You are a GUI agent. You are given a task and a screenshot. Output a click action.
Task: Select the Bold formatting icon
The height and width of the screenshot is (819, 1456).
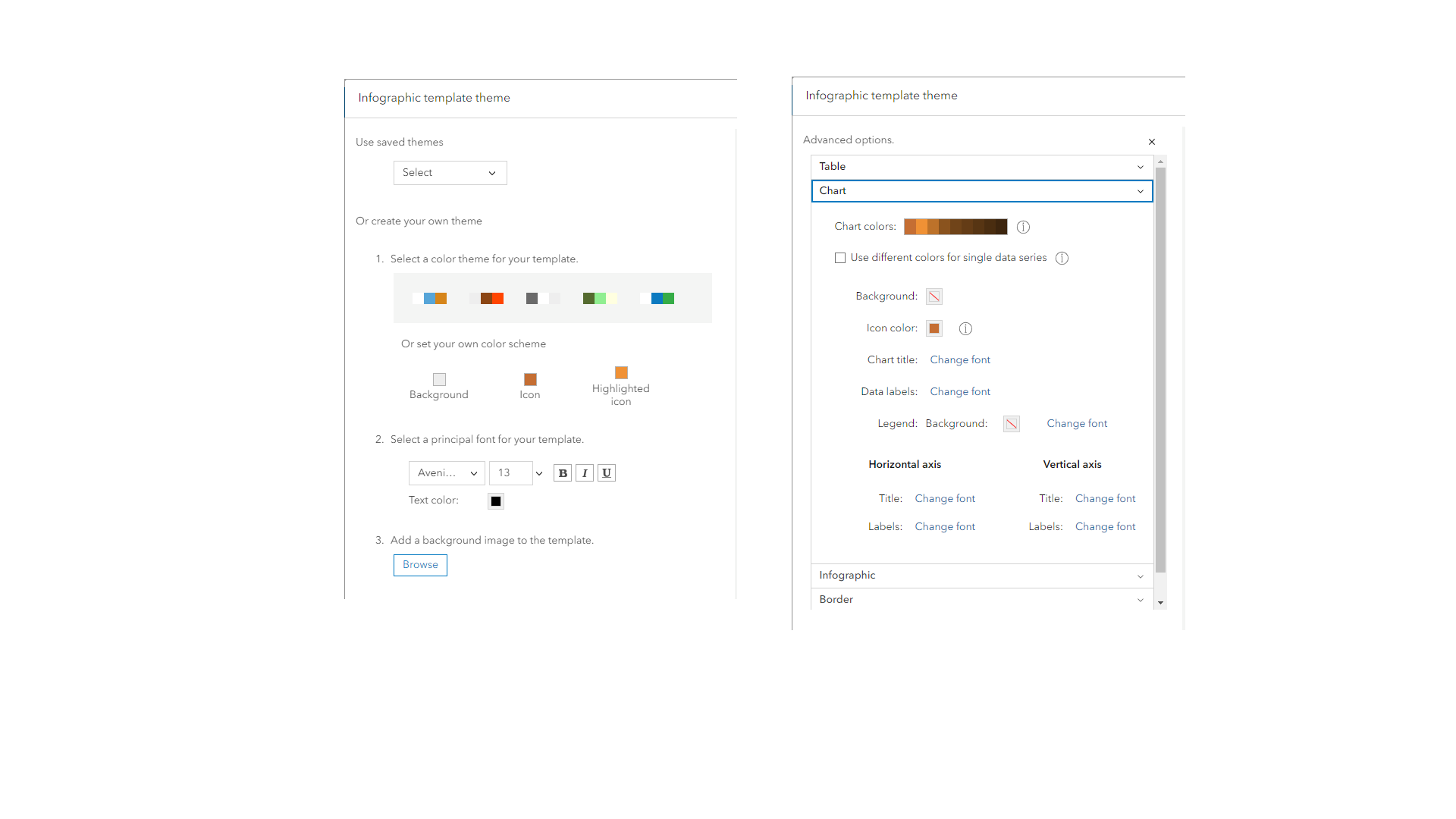pos(563,472)
